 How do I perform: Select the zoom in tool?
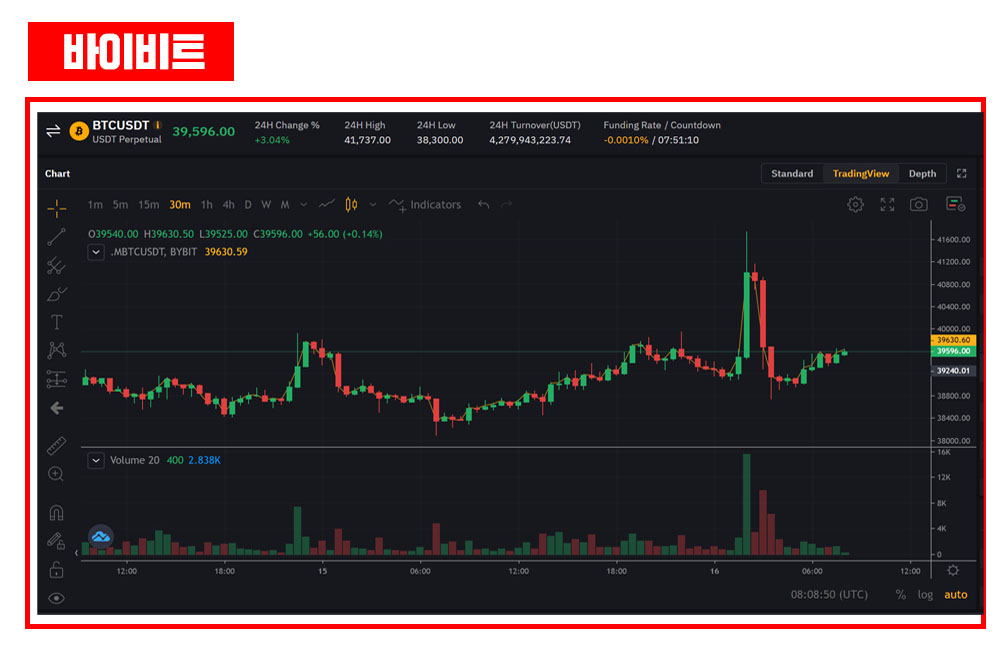tap(56, 474)
